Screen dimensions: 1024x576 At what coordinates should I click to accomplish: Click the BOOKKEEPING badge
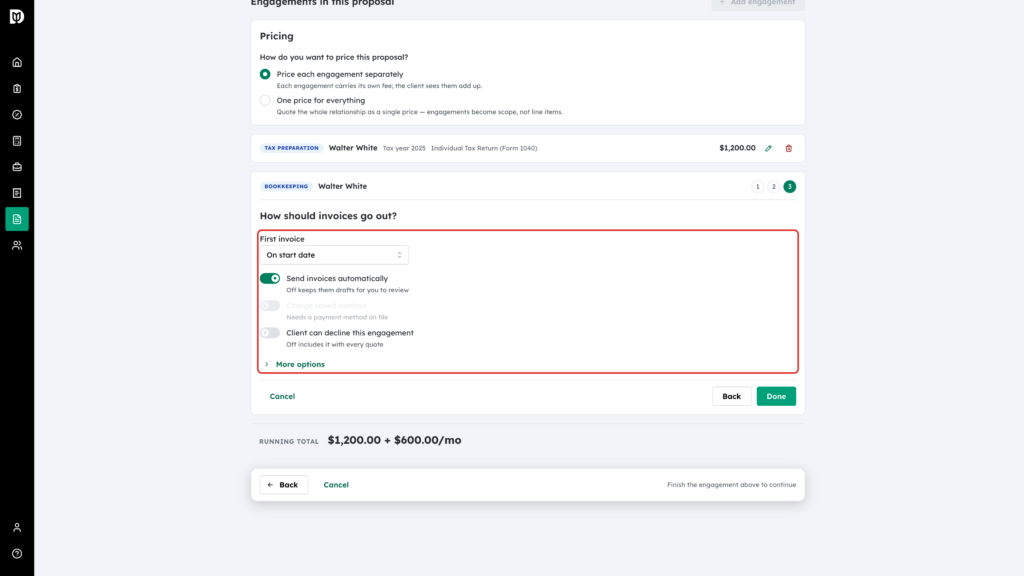coord(286,187)
